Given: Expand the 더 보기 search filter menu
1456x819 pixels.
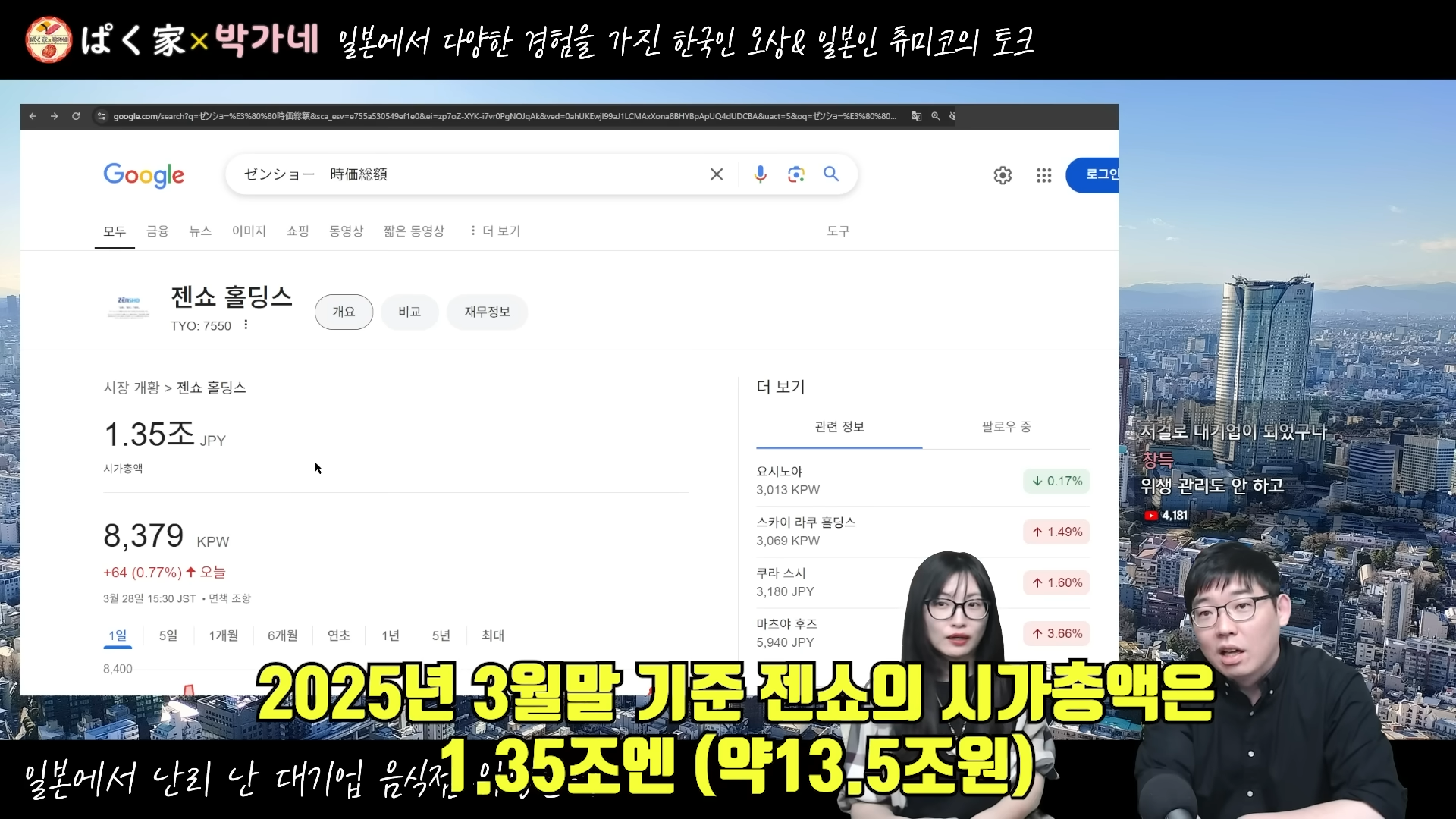Looking at the screenshot, I should click(x=495, y=231).
